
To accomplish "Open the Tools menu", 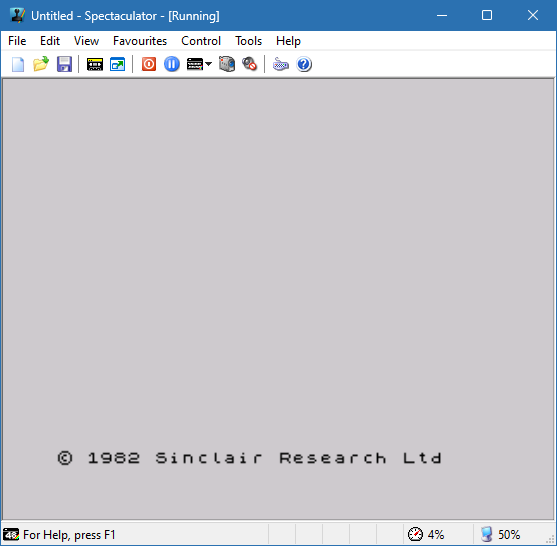I will [248, 41].
